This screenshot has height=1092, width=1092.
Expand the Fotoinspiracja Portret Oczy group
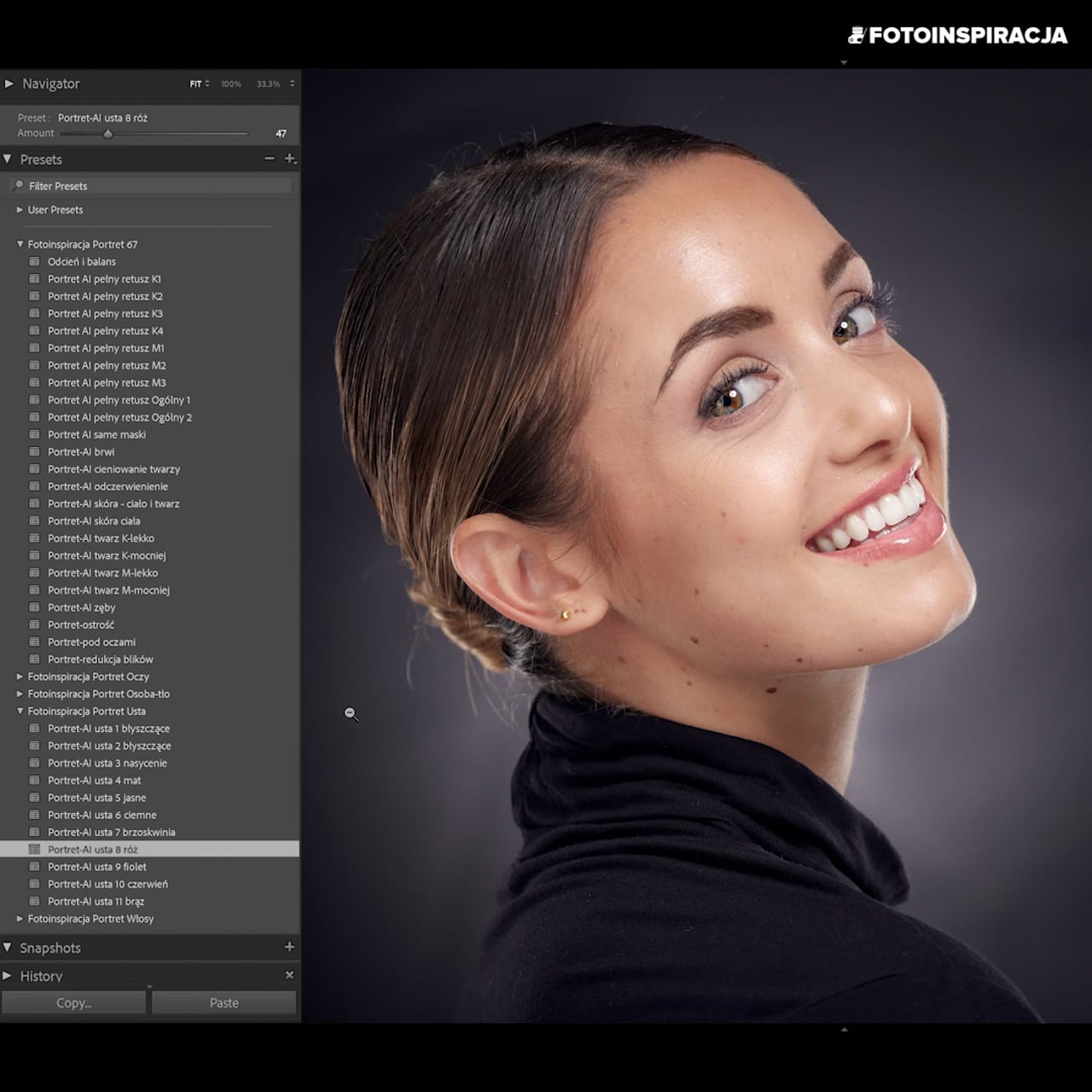(x=20, y=677)
